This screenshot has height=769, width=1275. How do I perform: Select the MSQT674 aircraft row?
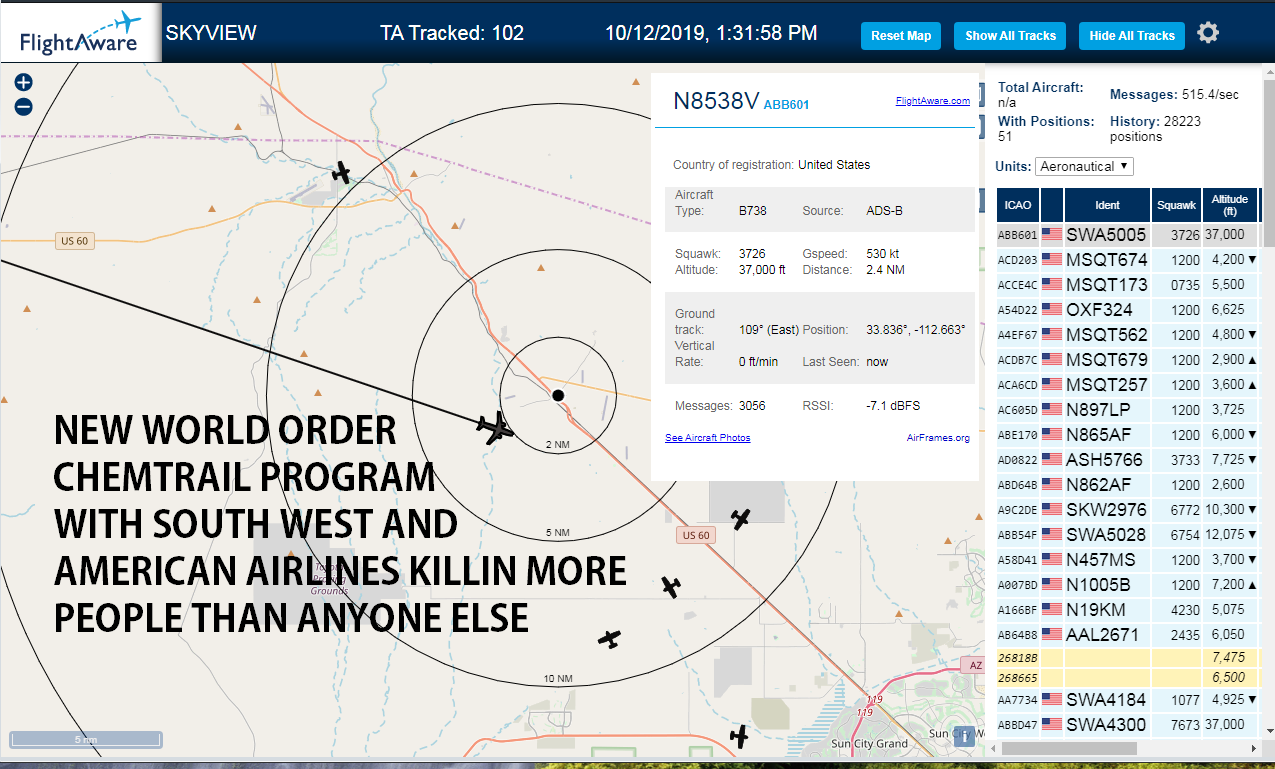click(x=1127, y=259)
